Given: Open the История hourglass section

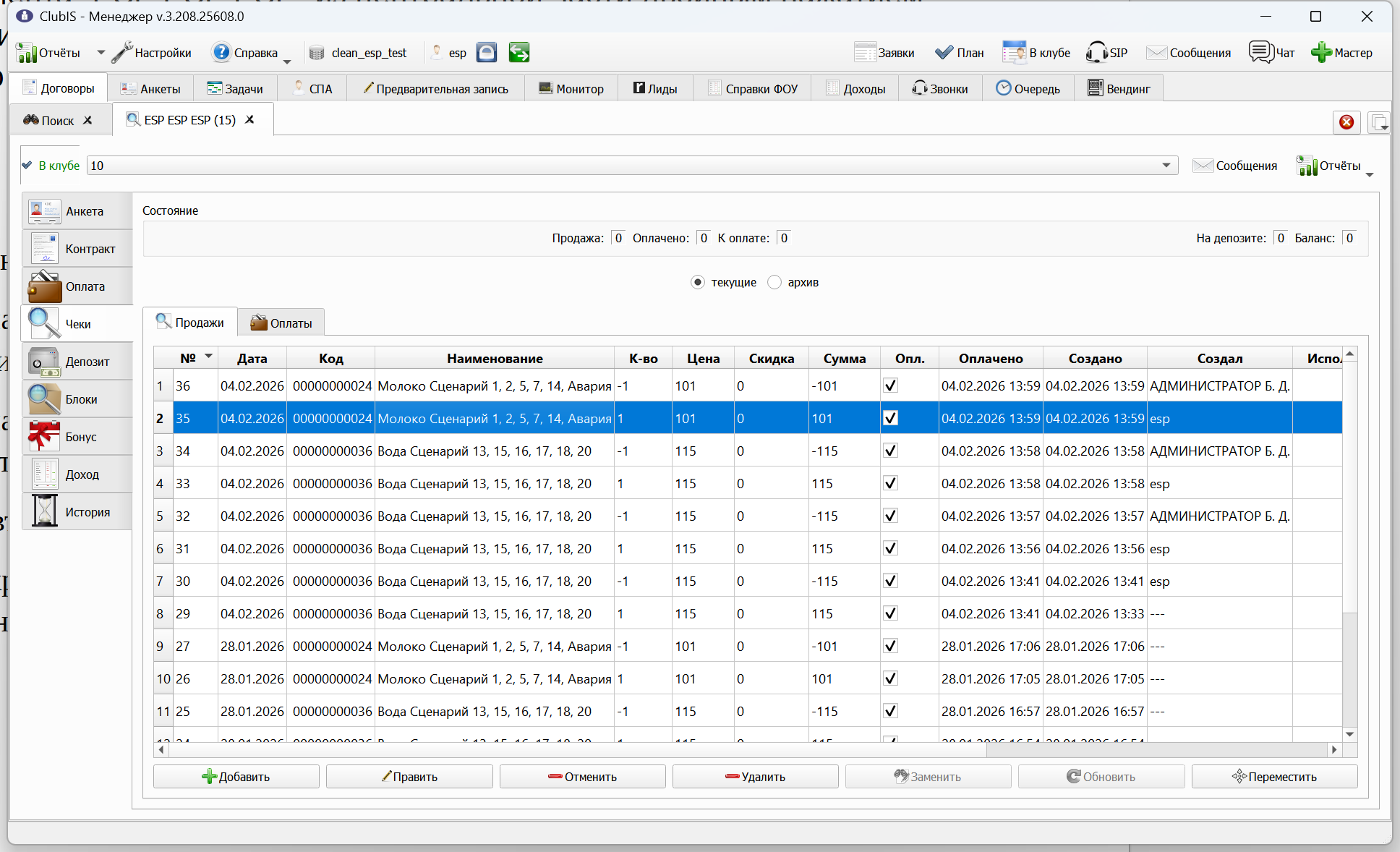Looking at the screenshot, I should [44, 512].
